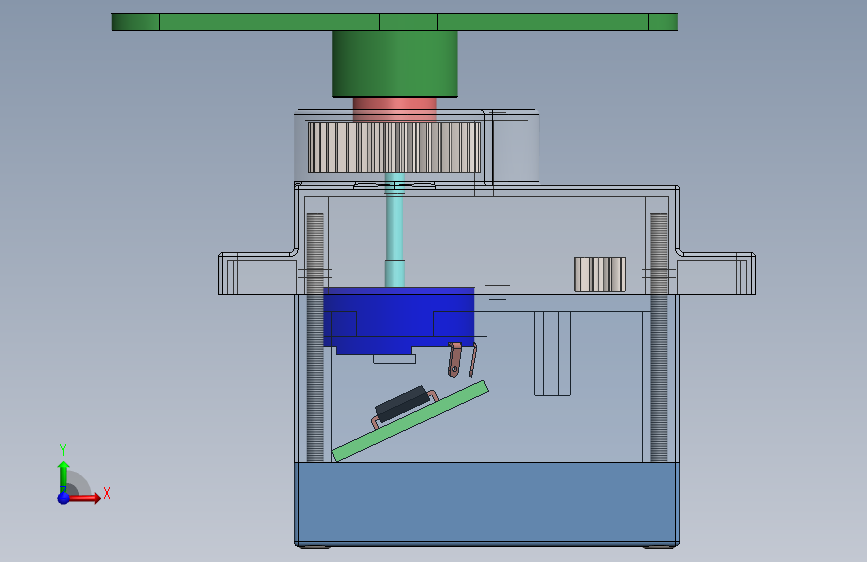Select the blue potentiometer body
This screenshot has height=562, width=867.
click(399, 320)
